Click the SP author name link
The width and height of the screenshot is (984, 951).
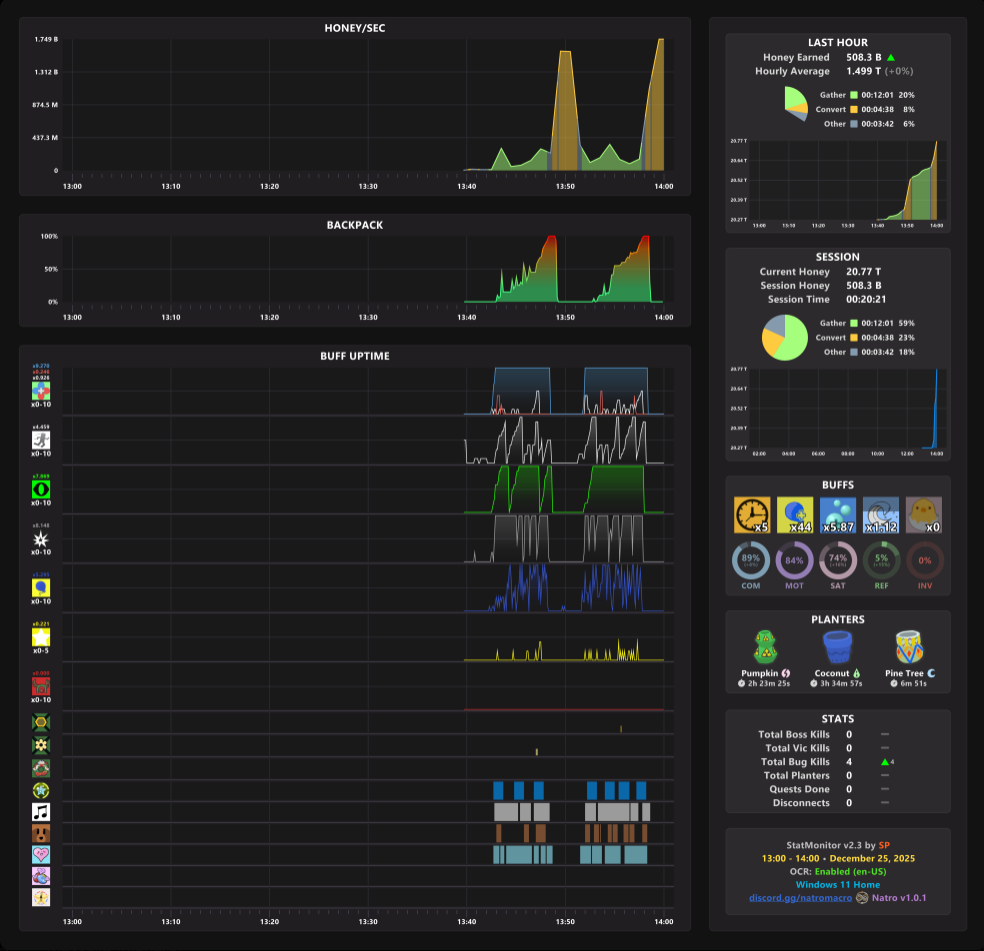[x=884, y=845]
